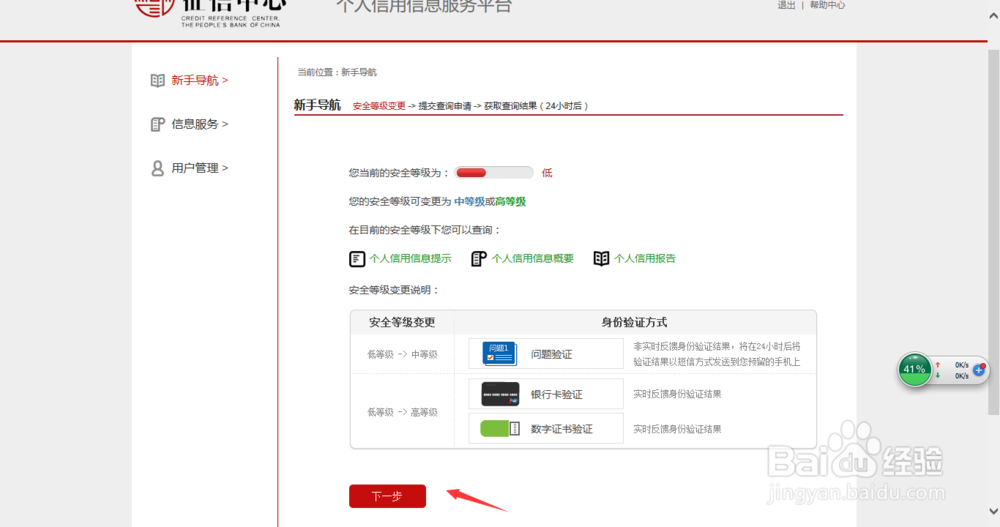Select the 问题验证 verification option
The image size is (1000, 527).
(546, 353)
